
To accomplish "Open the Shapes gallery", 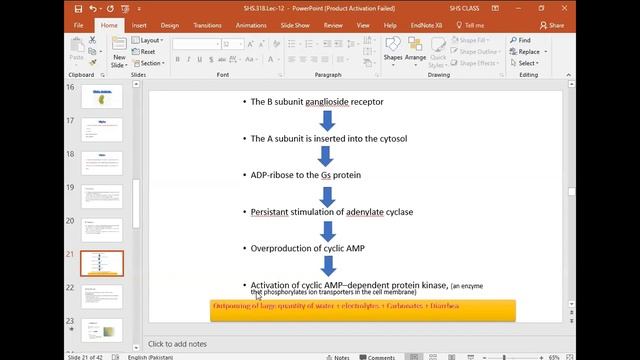I will (x=393, y=51).
